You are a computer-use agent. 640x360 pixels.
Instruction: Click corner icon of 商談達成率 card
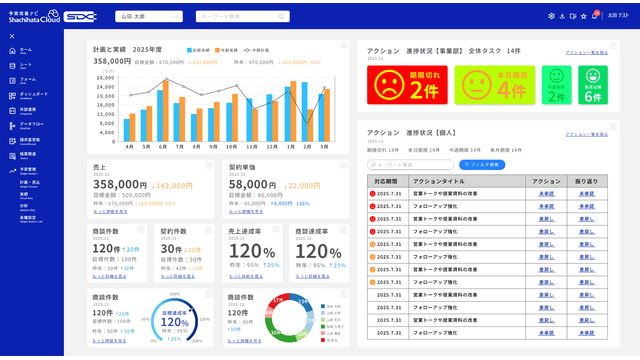pyautogui.click(x=343, y=230)
